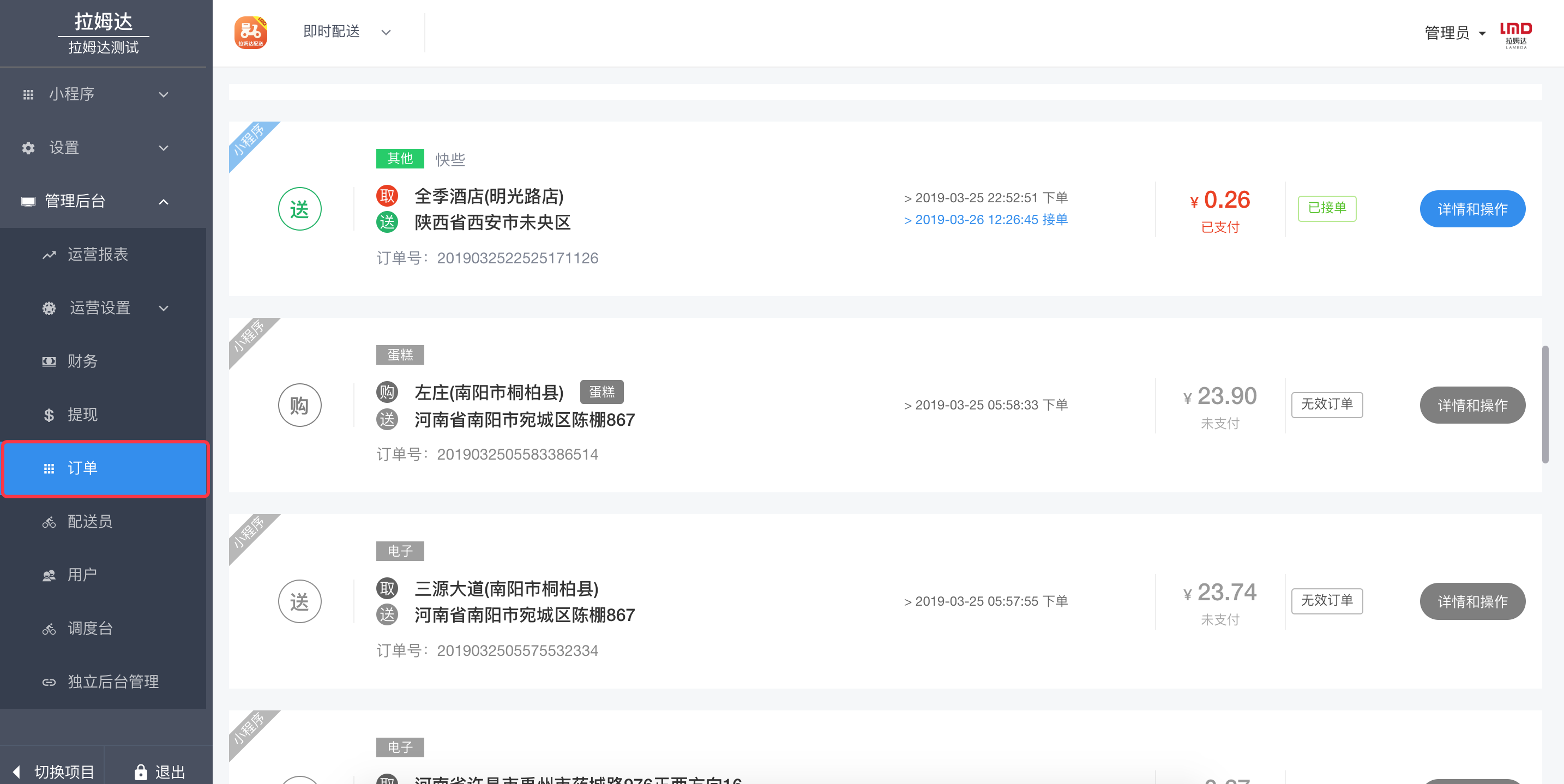This screenshot has width=1564, height=784.
Task: Open the 用户 menu item
Action: [x=103, y=575]
